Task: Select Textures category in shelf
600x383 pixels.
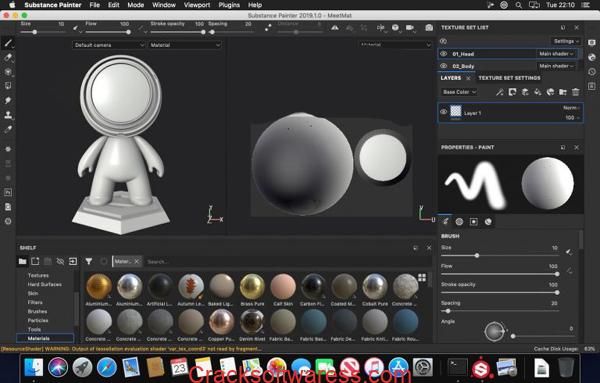Action: pos(38,275)
